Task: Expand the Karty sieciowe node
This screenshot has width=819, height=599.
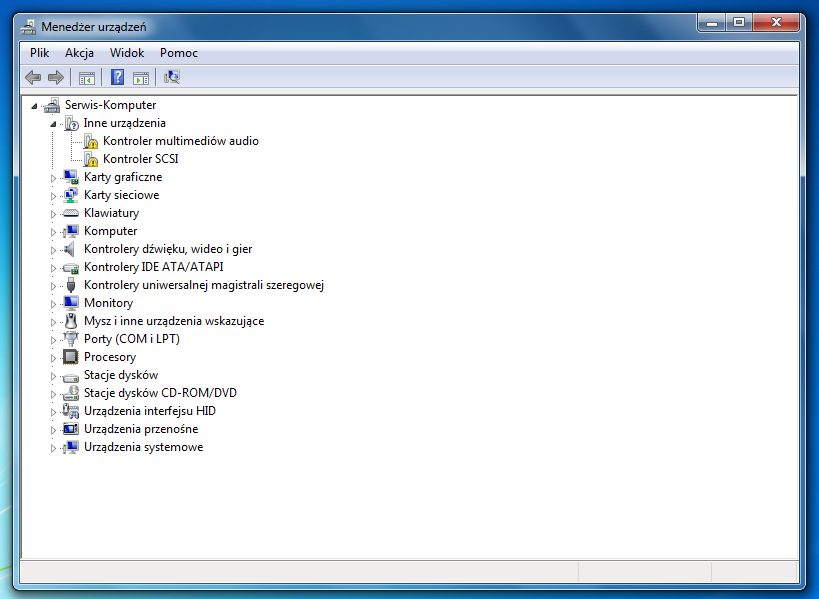Action: pos(53,196)
